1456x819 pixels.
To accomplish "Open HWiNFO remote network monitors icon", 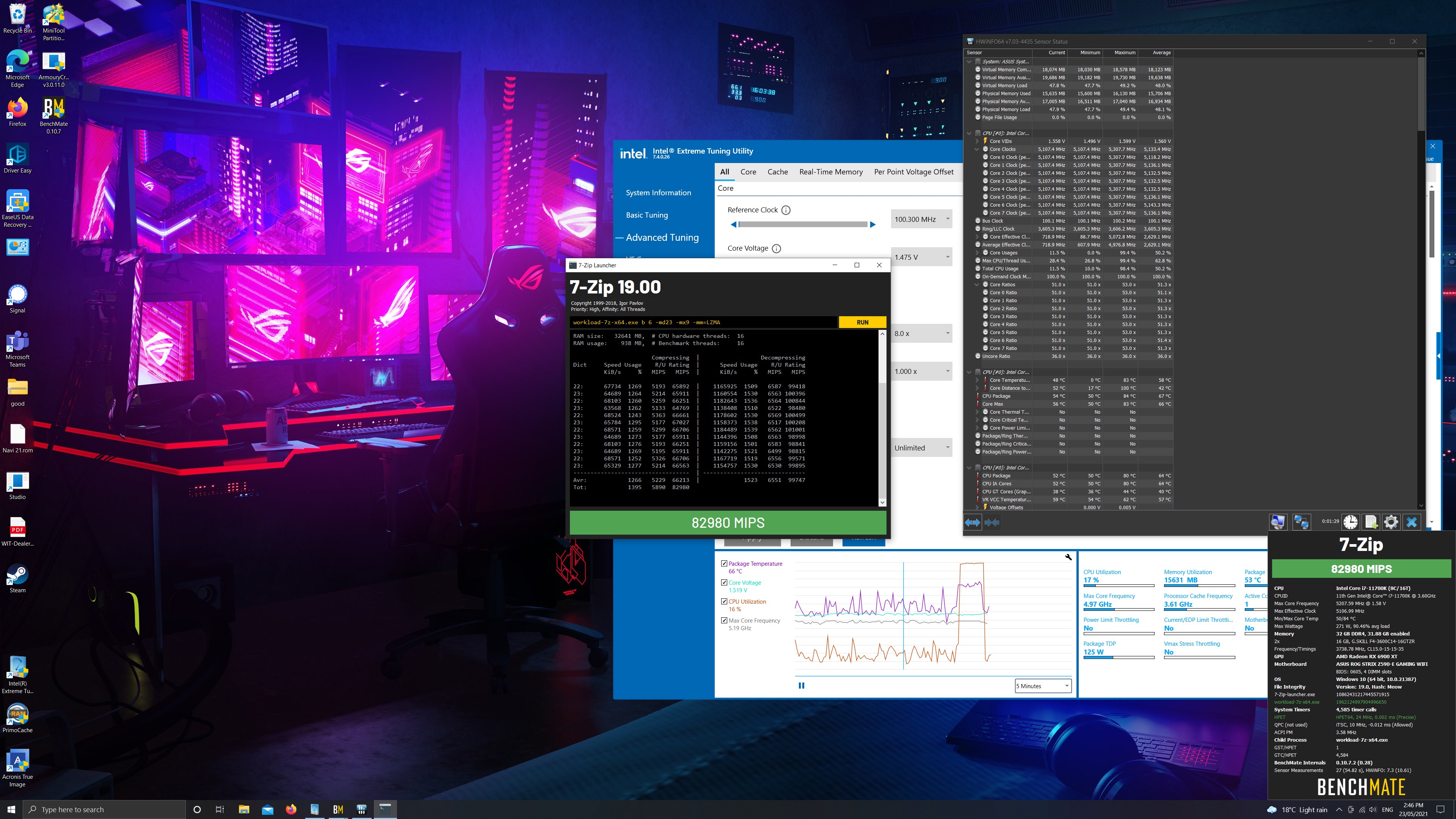I will click(x=1301, y=522).
